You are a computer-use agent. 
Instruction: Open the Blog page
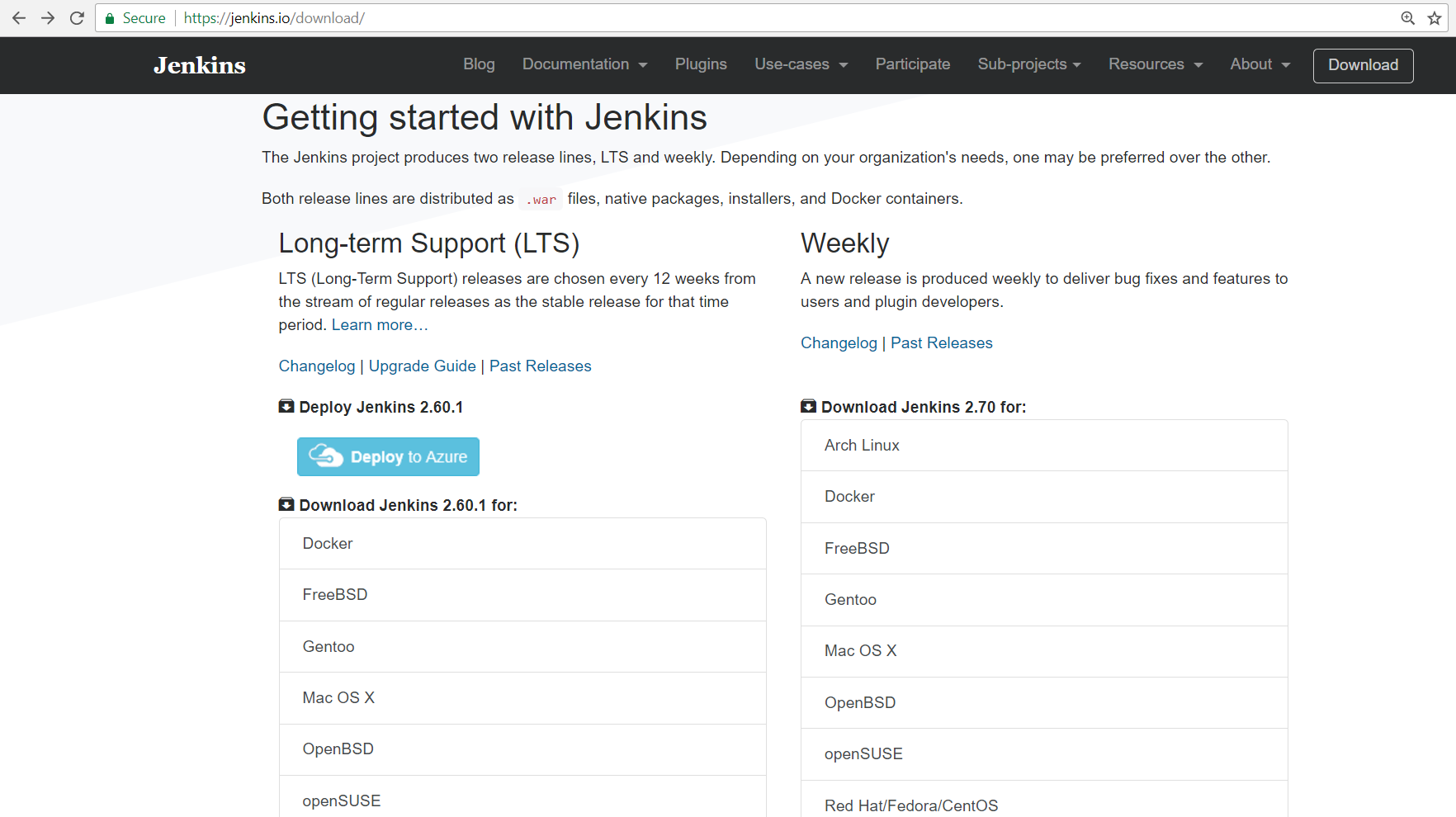[479, 64]
